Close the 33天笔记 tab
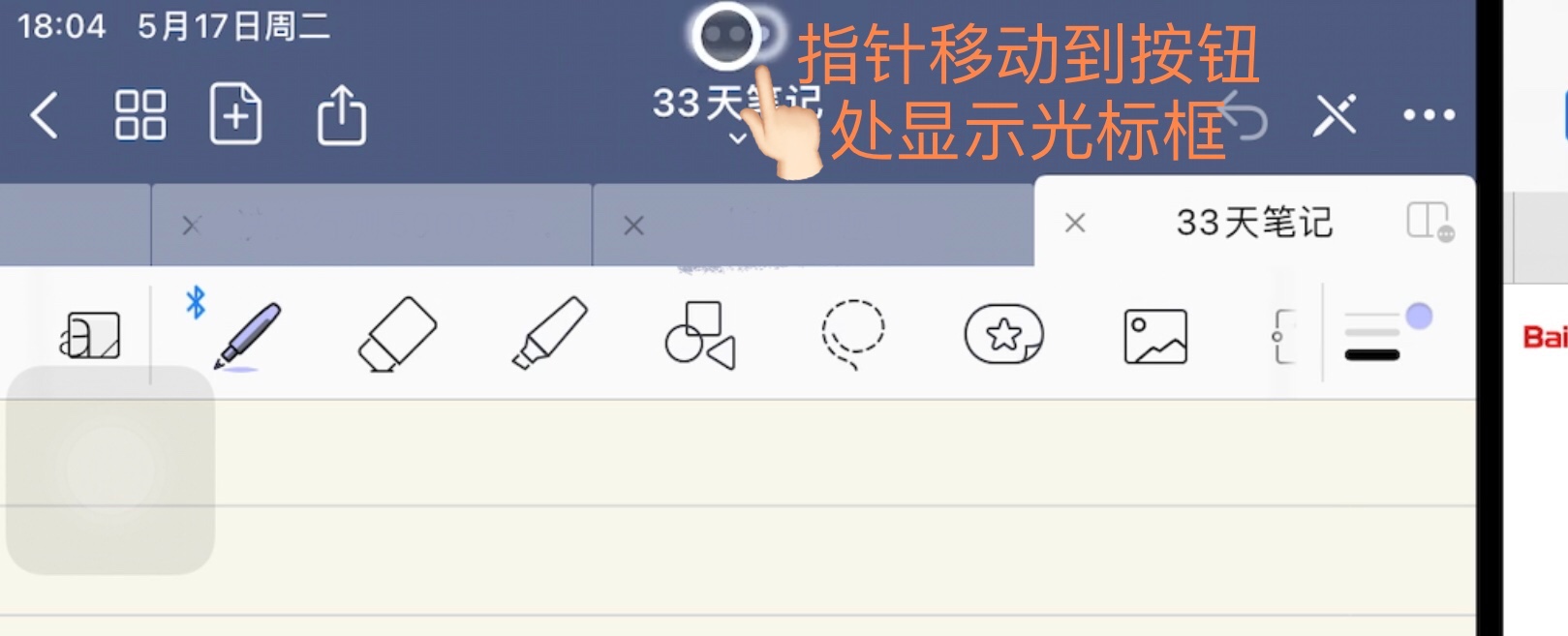The width and height of the screenshot is (1568, 636). click(1074, 224)
